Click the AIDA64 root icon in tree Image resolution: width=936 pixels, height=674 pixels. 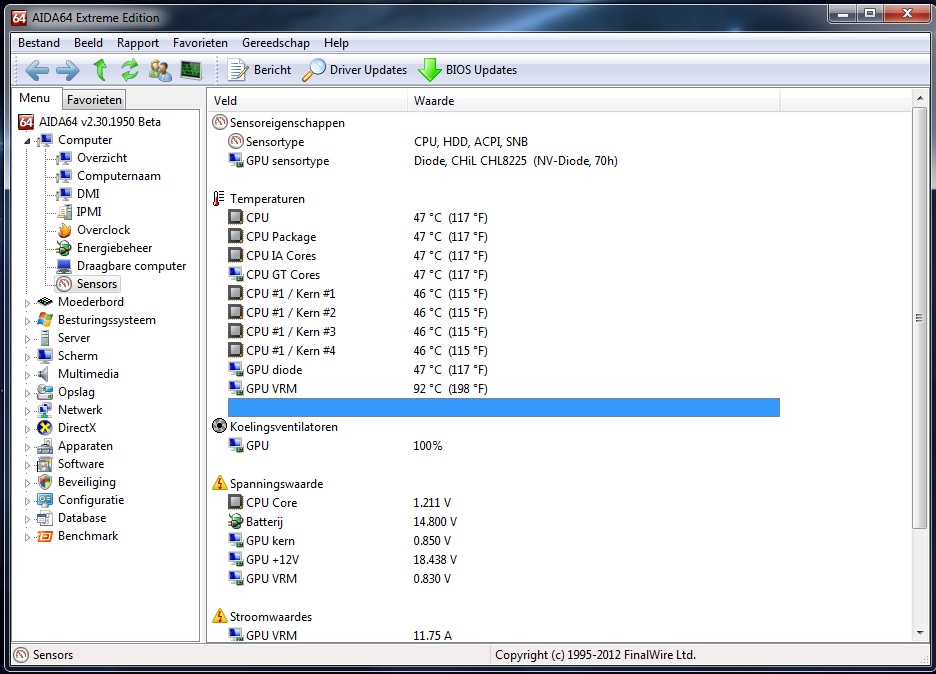click(x=26, y=122)
